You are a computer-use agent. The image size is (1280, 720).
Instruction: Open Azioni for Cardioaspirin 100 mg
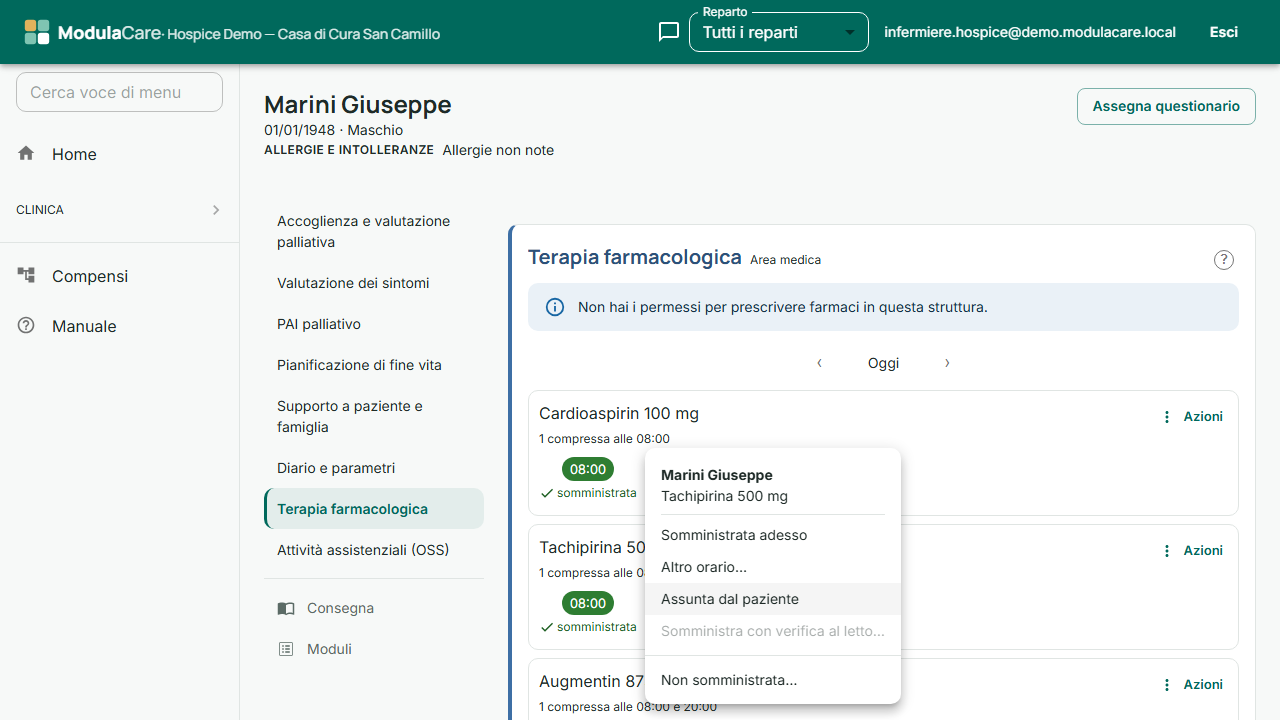tap(1193, 417)
